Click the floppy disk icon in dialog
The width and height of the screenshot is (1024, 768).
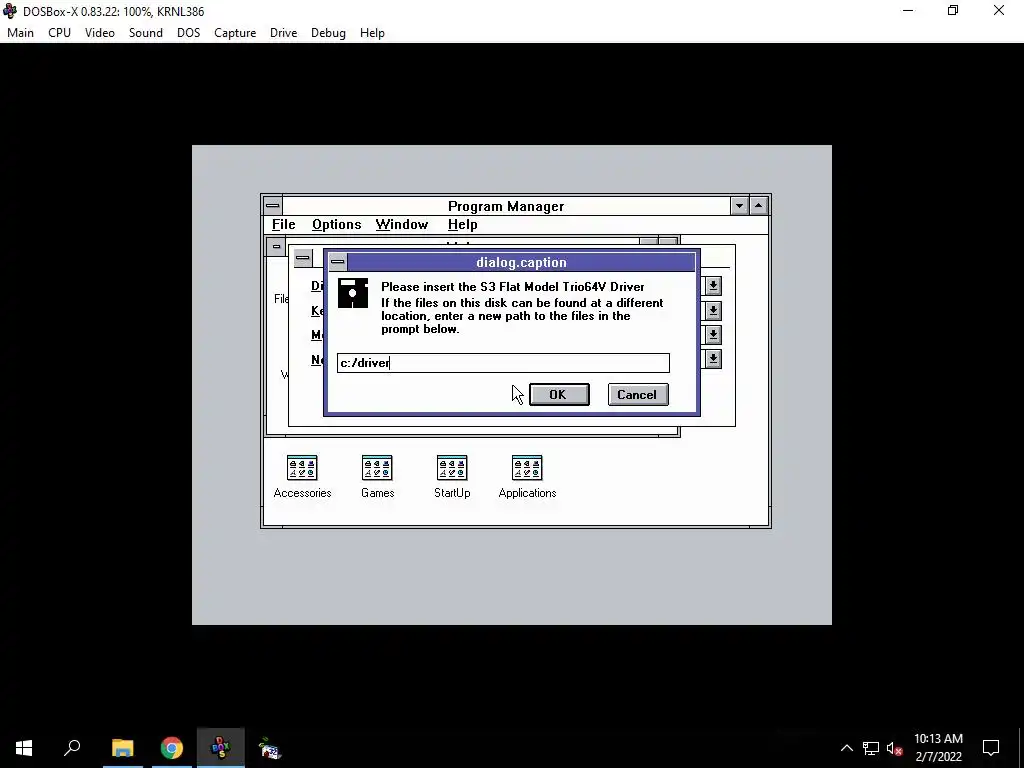[353, 293]
